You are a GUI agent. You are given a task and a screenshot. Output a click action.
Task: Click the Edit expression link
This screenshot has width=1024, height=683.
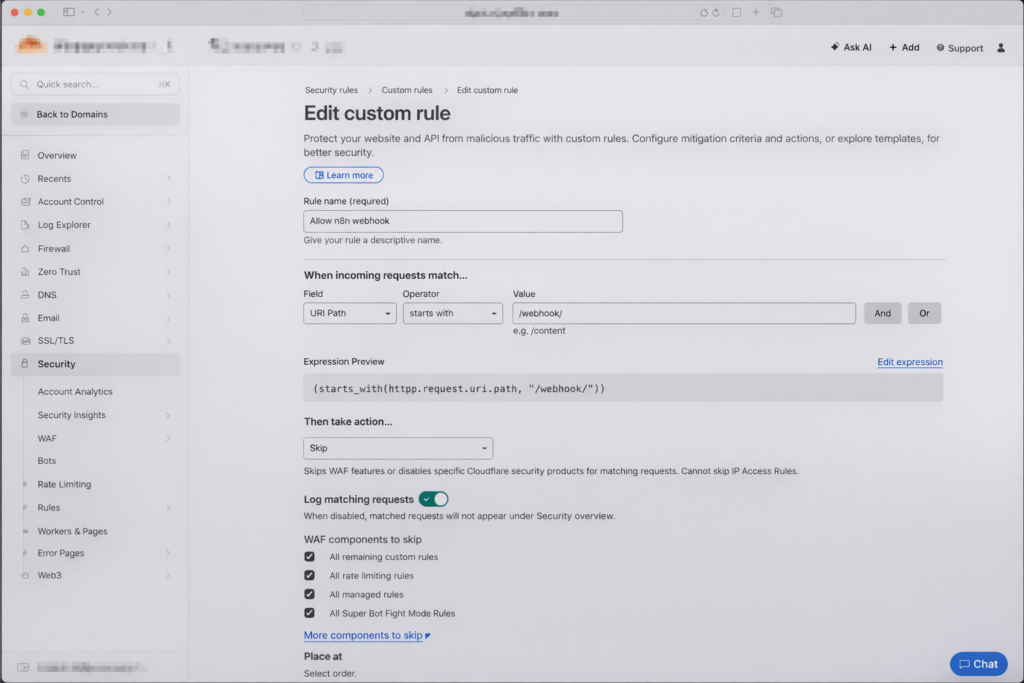(x=909, y=362)
